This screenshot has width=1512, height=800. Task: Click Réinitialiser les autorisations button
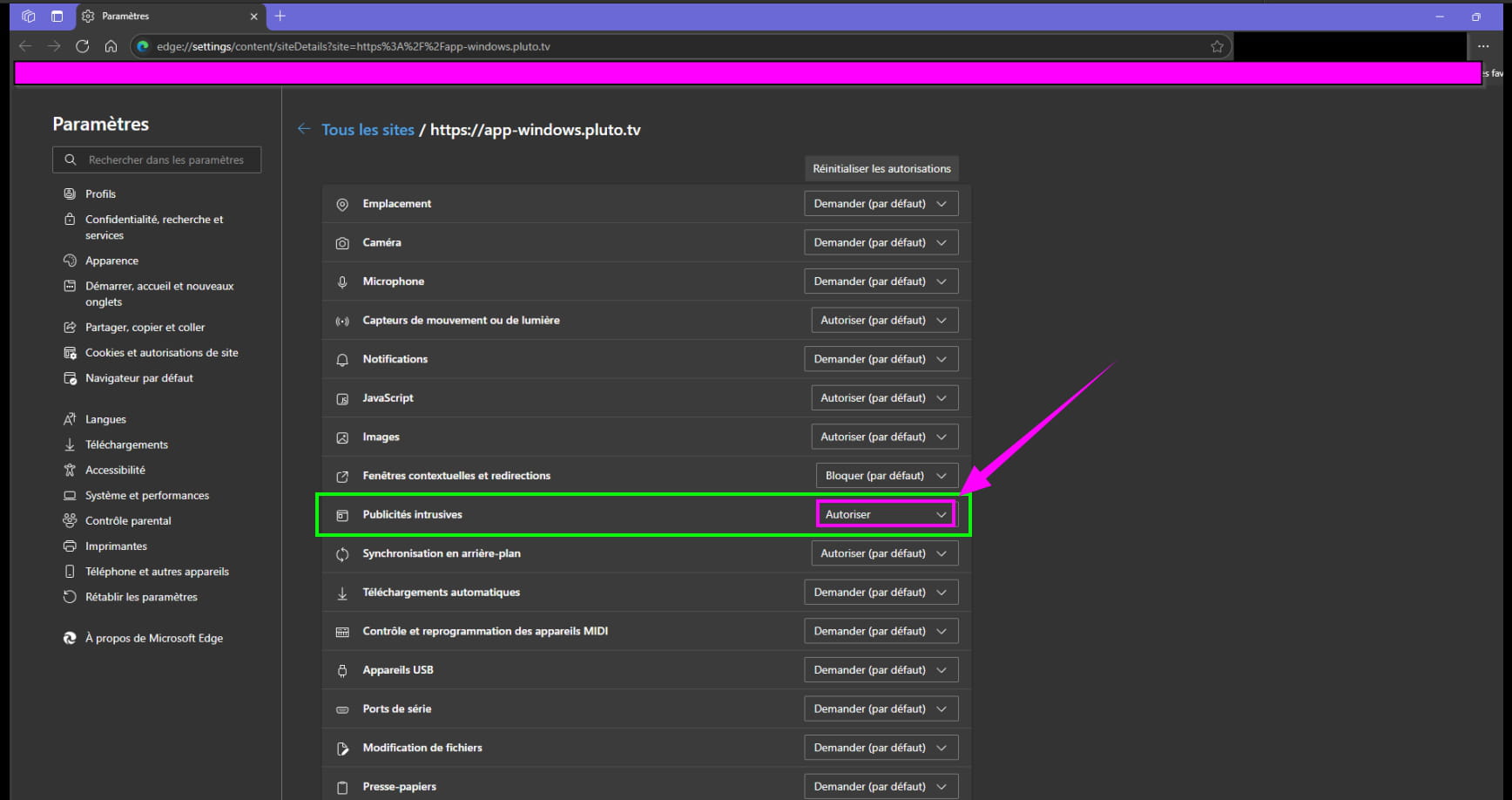(x=881, y=168)
